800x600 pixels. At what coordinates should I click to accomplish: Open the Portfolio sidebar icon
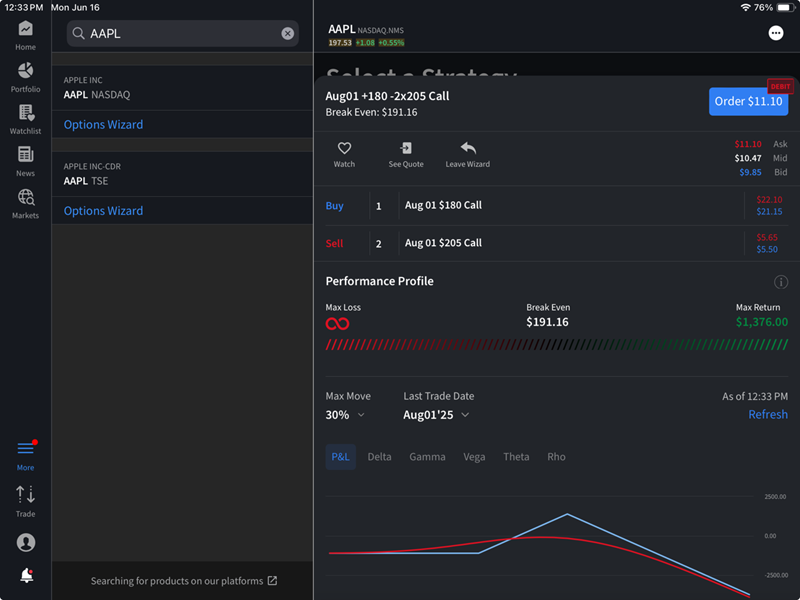[x=25, y=77]
